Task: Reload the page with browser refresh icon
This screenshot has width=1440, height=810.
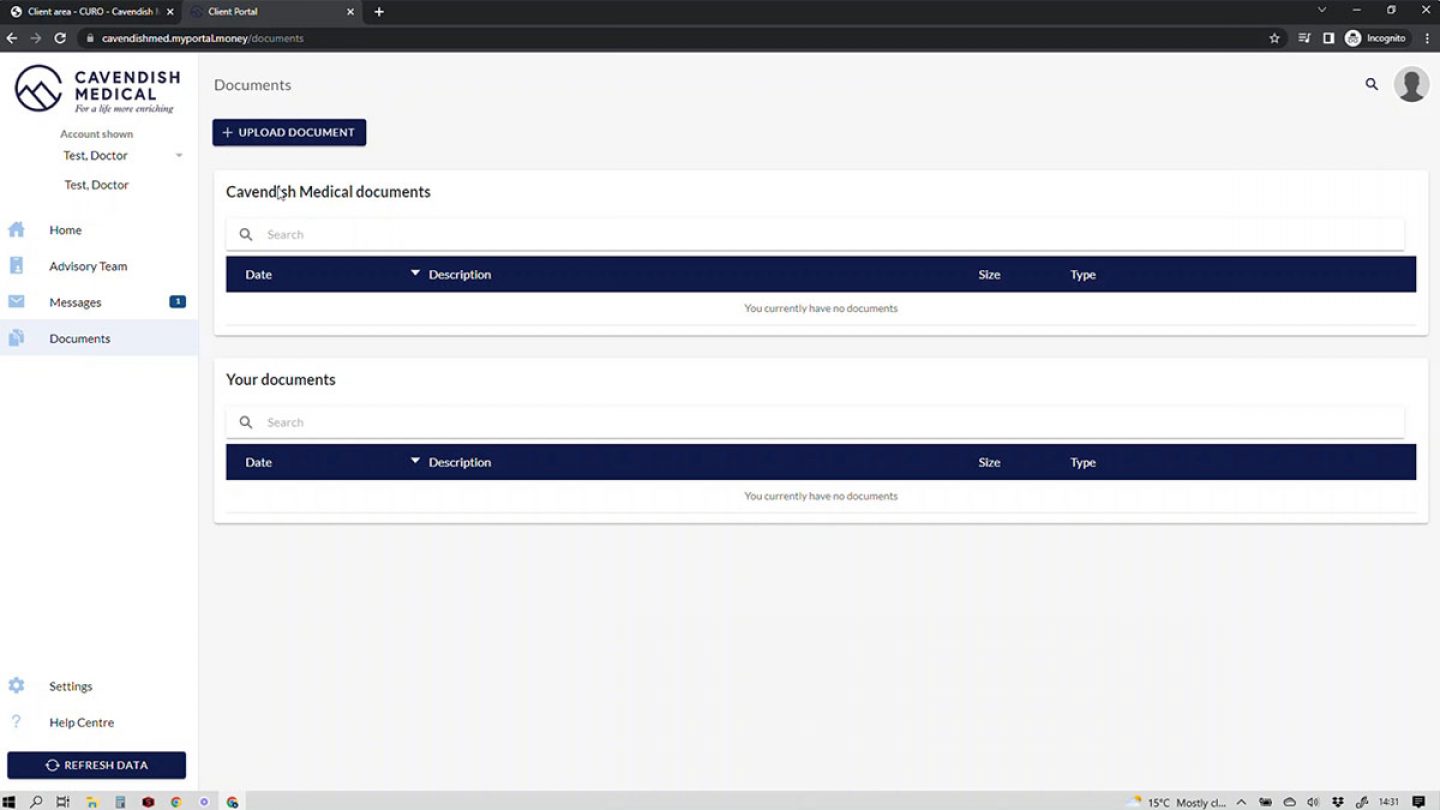Action: [60, 38]
